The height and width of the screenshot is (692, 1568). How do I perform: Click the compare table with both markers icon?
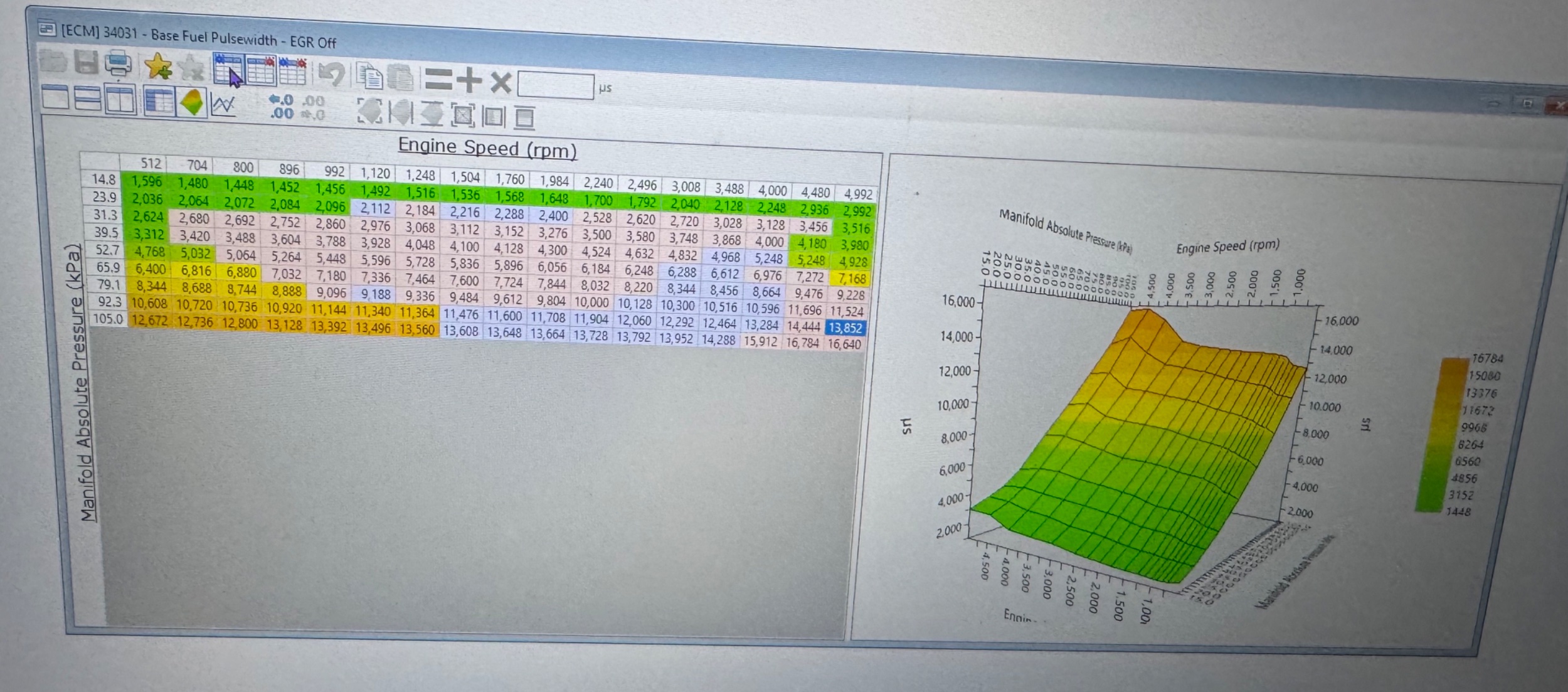click(x=292, y=72)
